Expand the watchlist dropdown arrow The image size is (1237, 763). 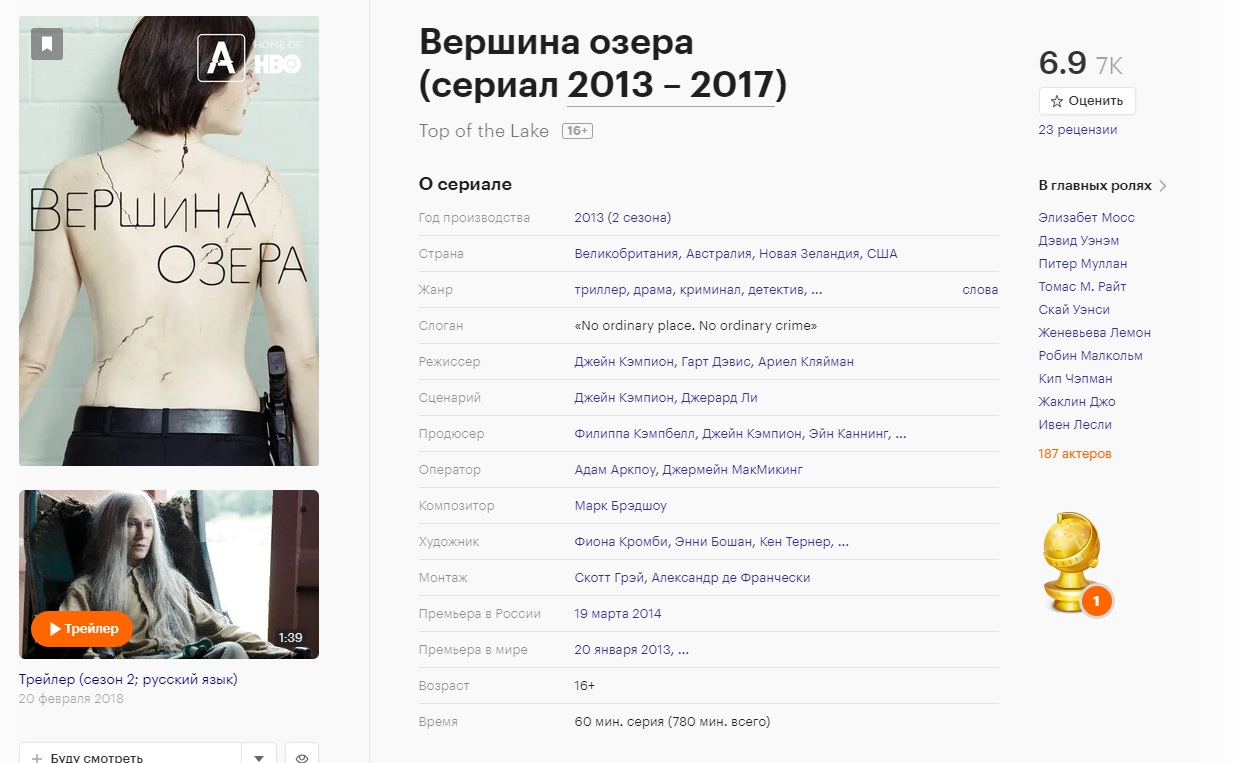(259, 757)
